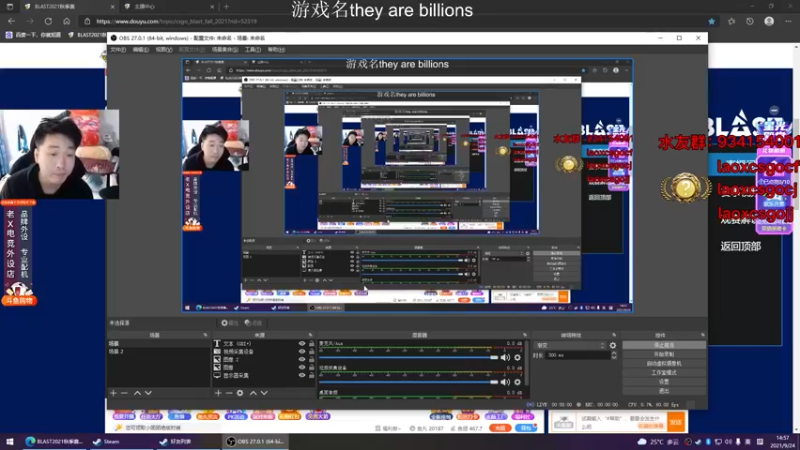Select 场景 2 in the scenes list
The image size is (800, 450).
coord(158,352)
